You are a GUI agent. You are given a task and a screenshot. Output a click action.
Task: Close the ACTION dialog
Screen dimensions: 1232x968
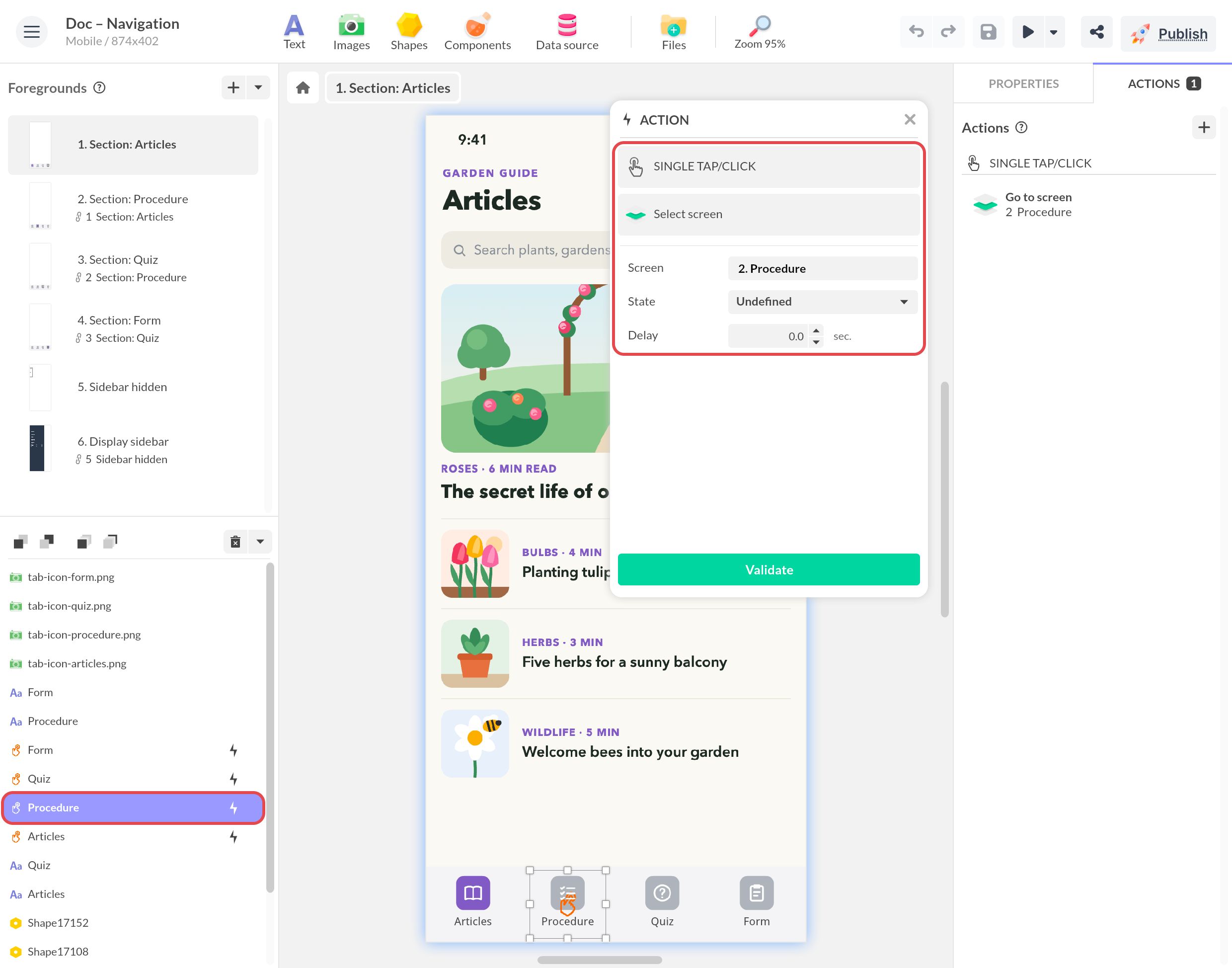pos(910,119)
